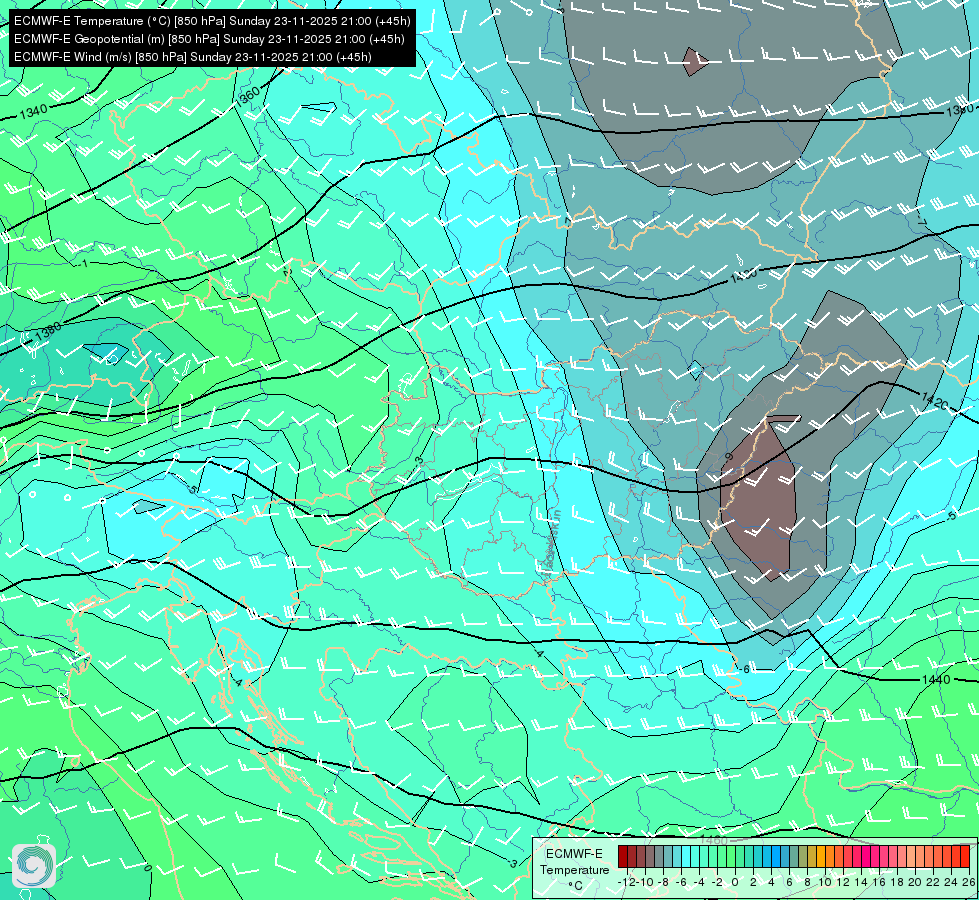Click the -12 value on the legend scale
This screenshot has width=979, height=900.
[x=627, y=882]
